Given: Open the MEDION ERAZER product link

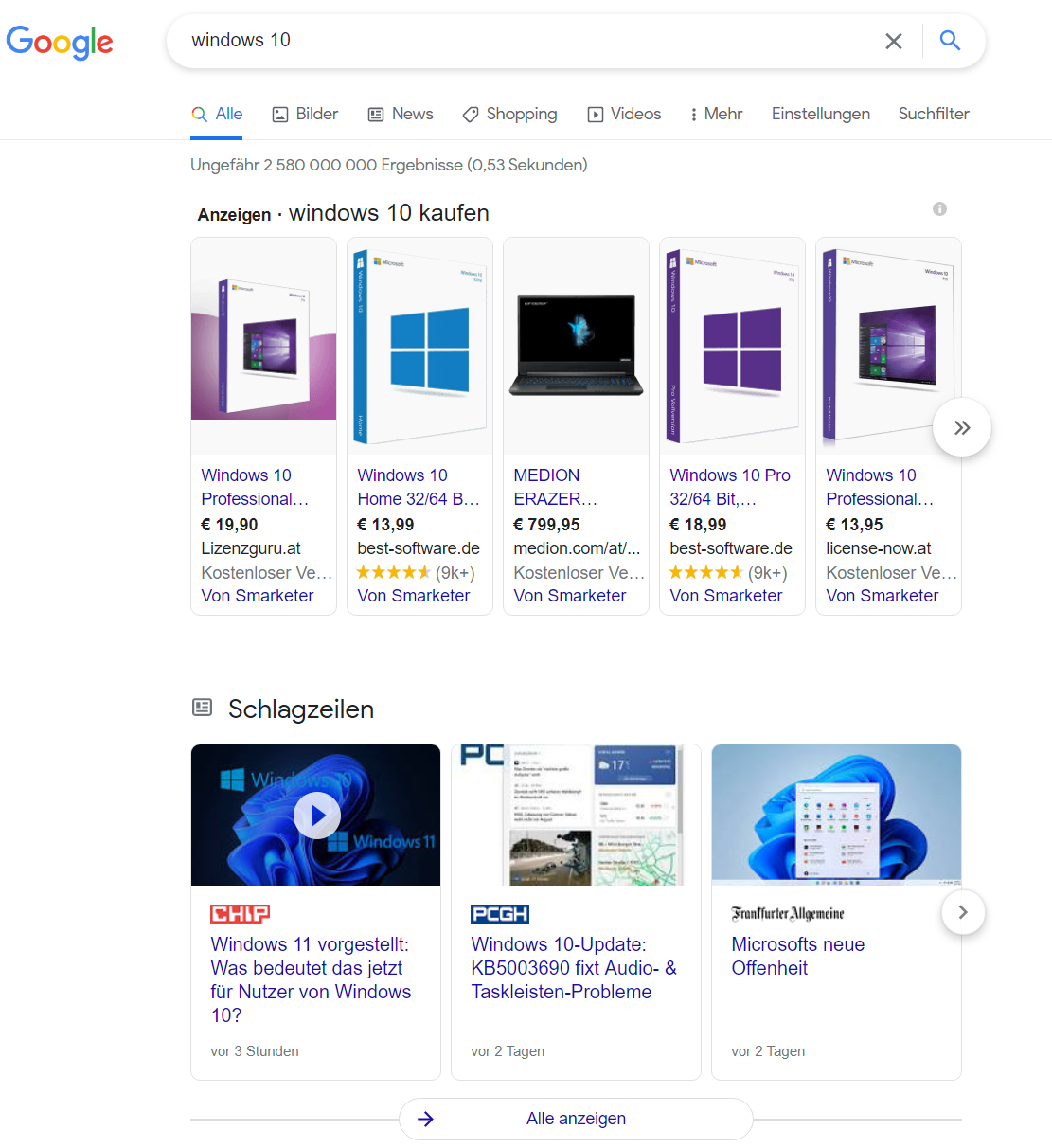Looking at the screenshot, I should (x=556, y=487).
